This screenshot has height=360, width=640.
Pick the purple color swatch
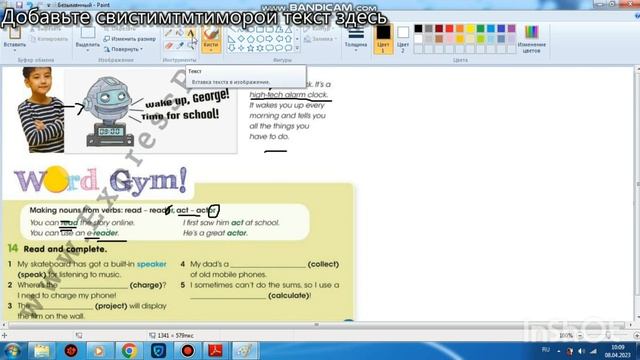[511, 28]
